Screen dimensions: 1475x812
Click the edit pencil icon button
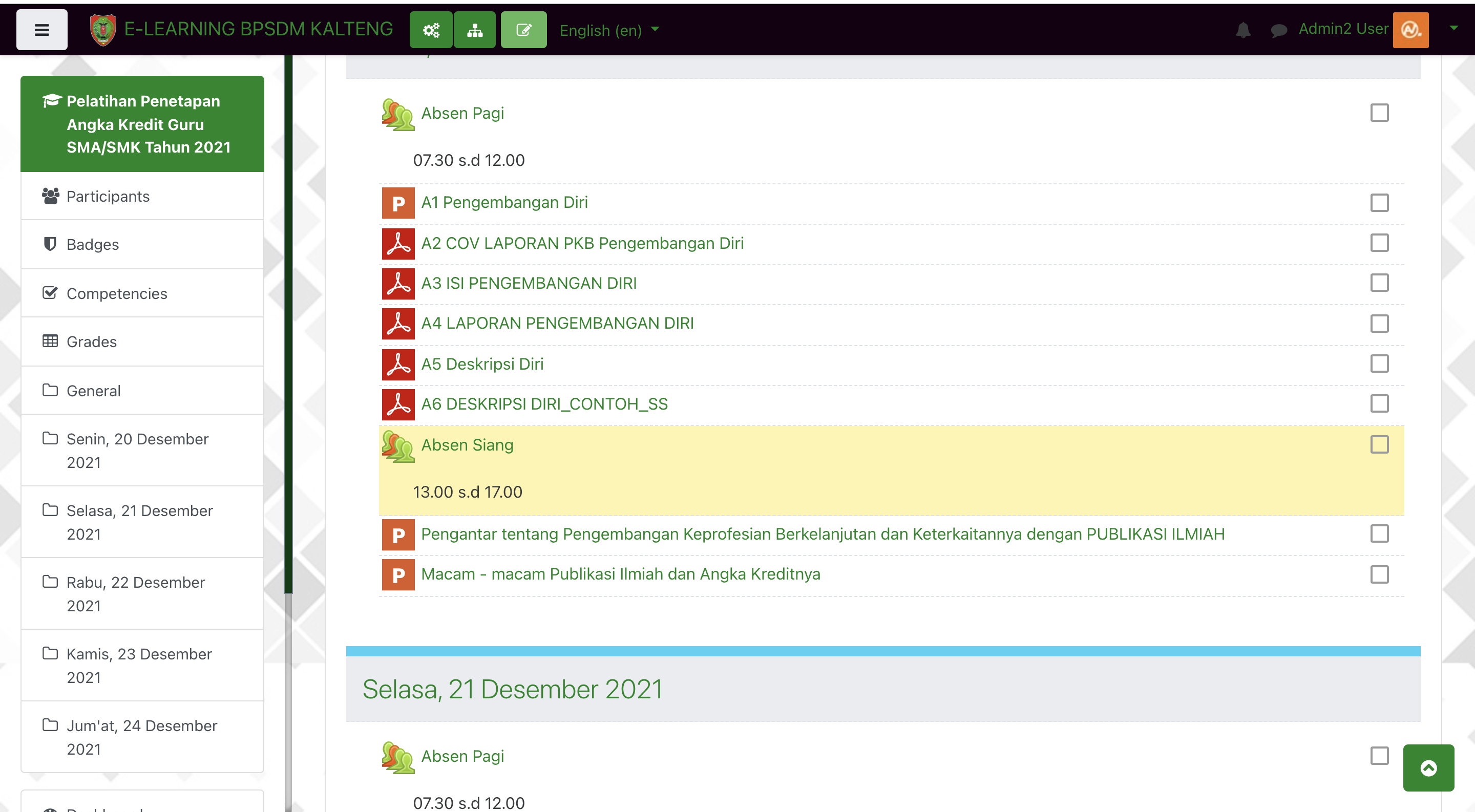[523, 30]
